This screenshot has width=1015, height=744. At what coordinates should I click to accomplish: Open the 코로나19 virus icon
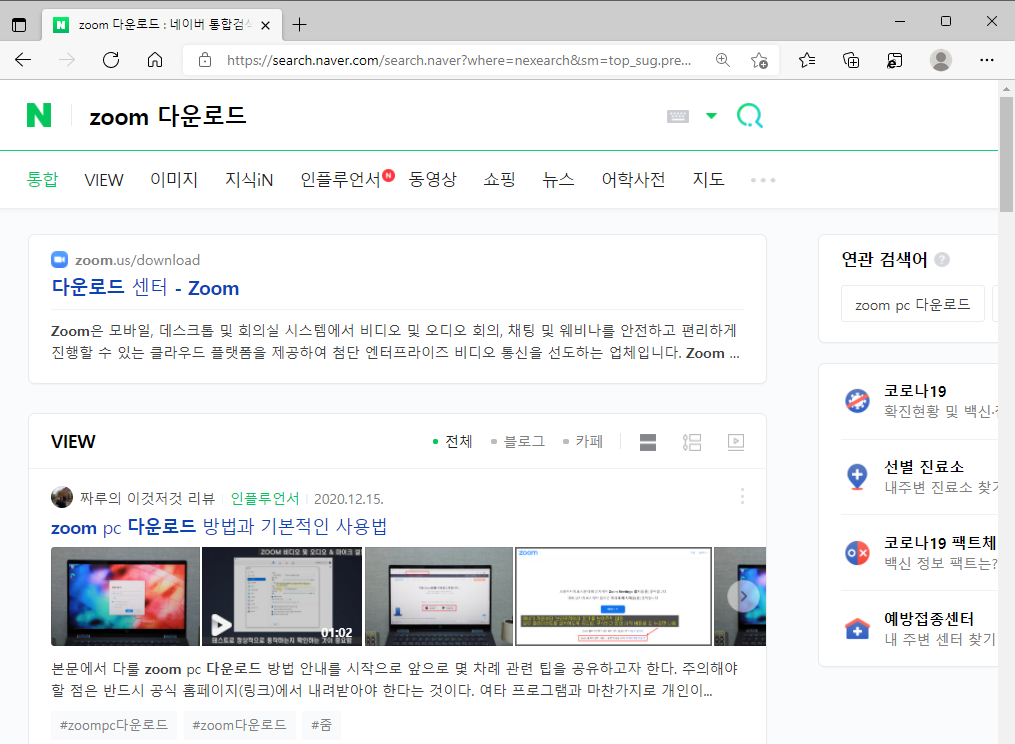point(857,401)
